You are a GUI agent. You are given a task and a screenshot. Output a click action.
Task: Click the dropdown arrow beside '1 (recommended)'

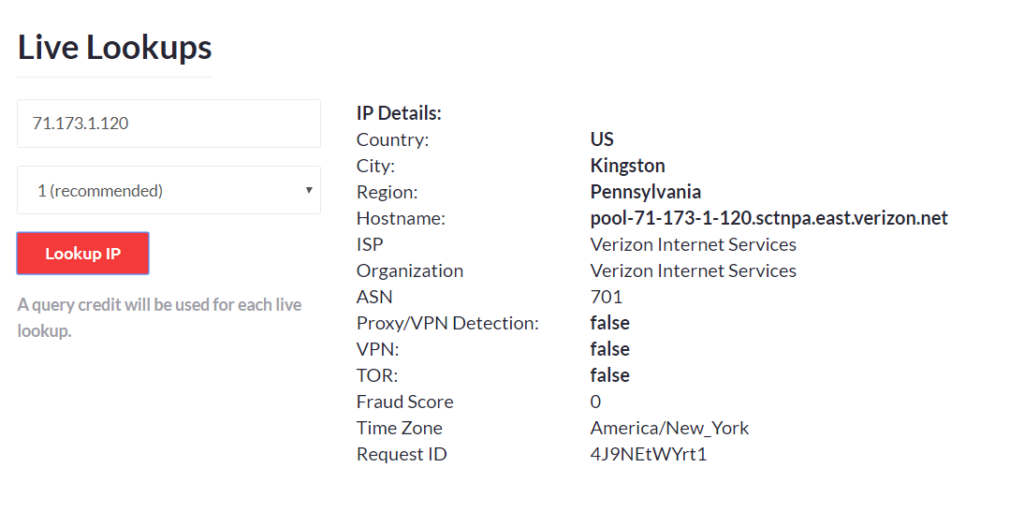tap(309, 190)
